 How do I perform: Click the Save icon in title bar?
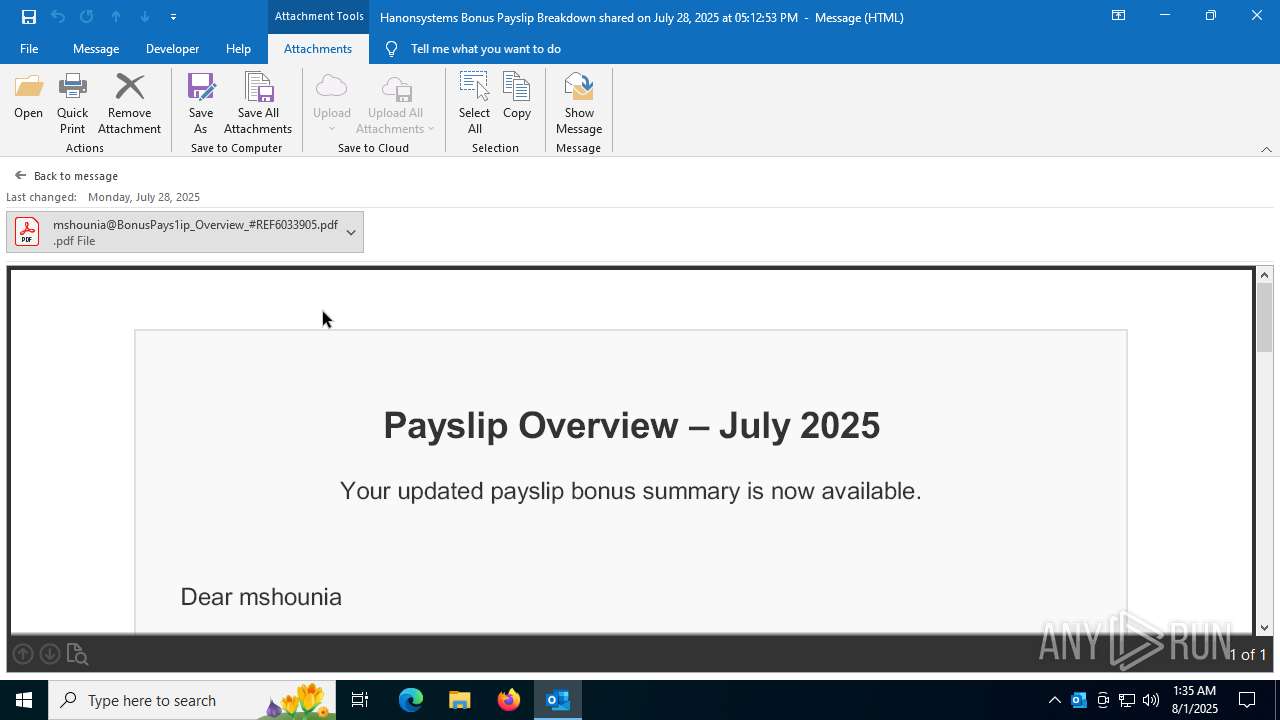click(29, 17)
